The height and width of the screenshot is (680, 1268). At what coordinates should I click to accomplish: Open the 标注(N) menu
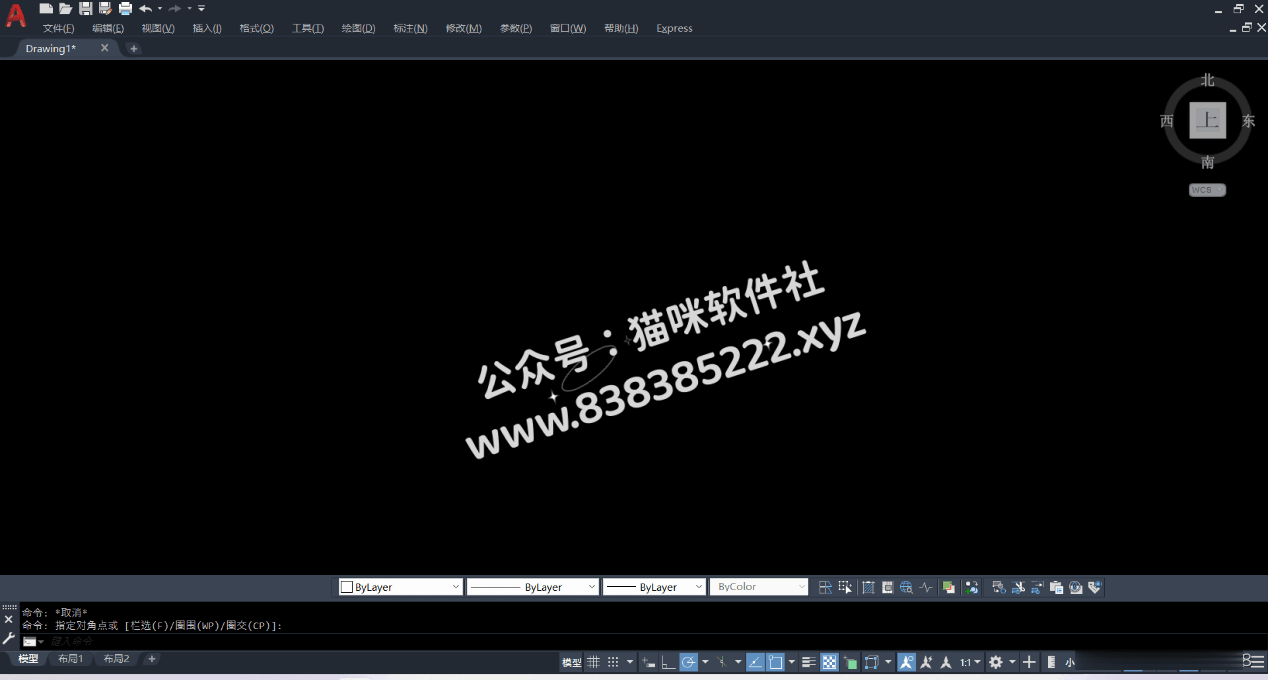(x=410, y=28)
